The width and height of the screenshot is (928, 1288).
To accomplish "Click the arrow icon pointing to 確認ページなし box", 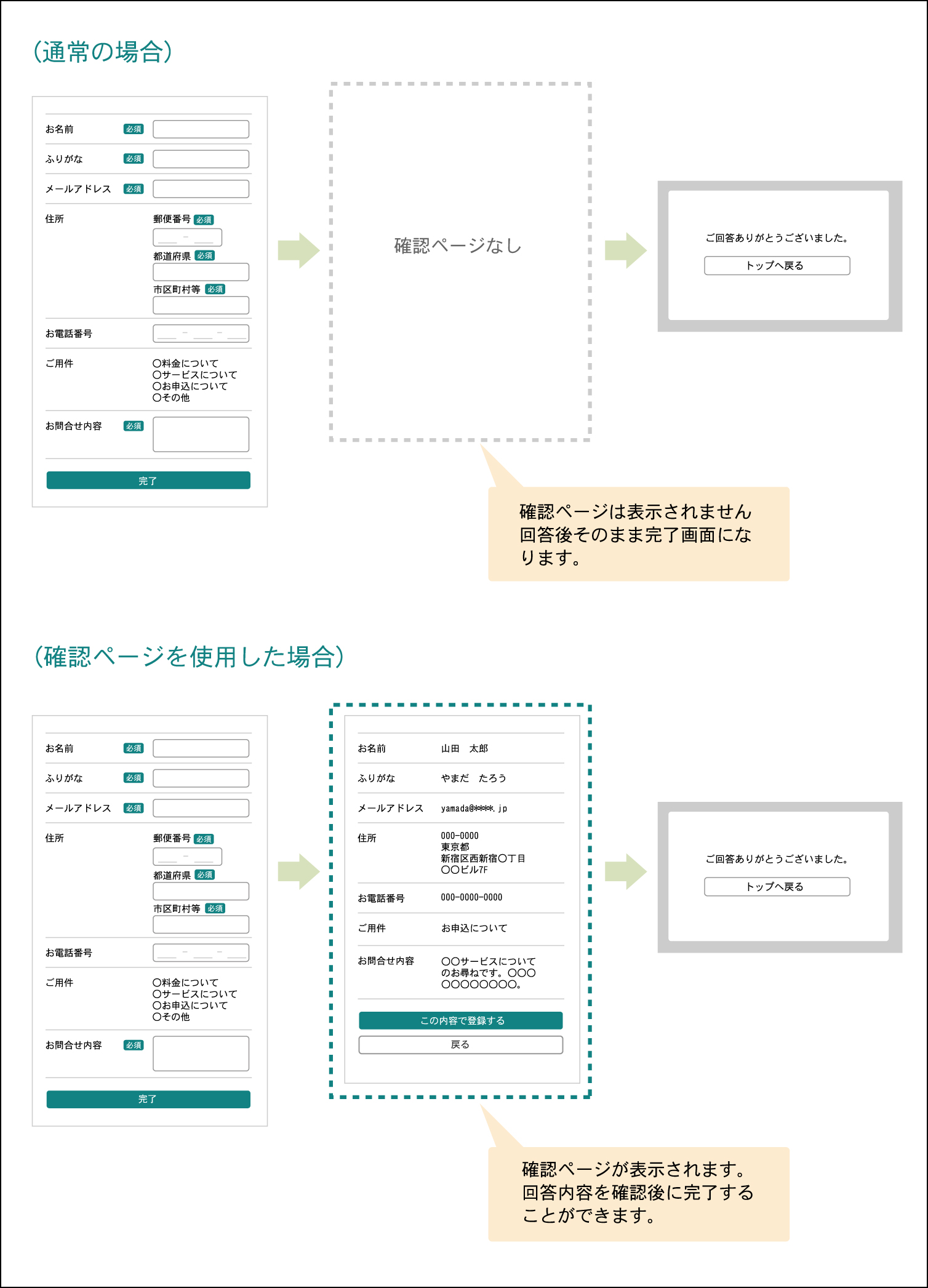I will [x=298, y=250].
